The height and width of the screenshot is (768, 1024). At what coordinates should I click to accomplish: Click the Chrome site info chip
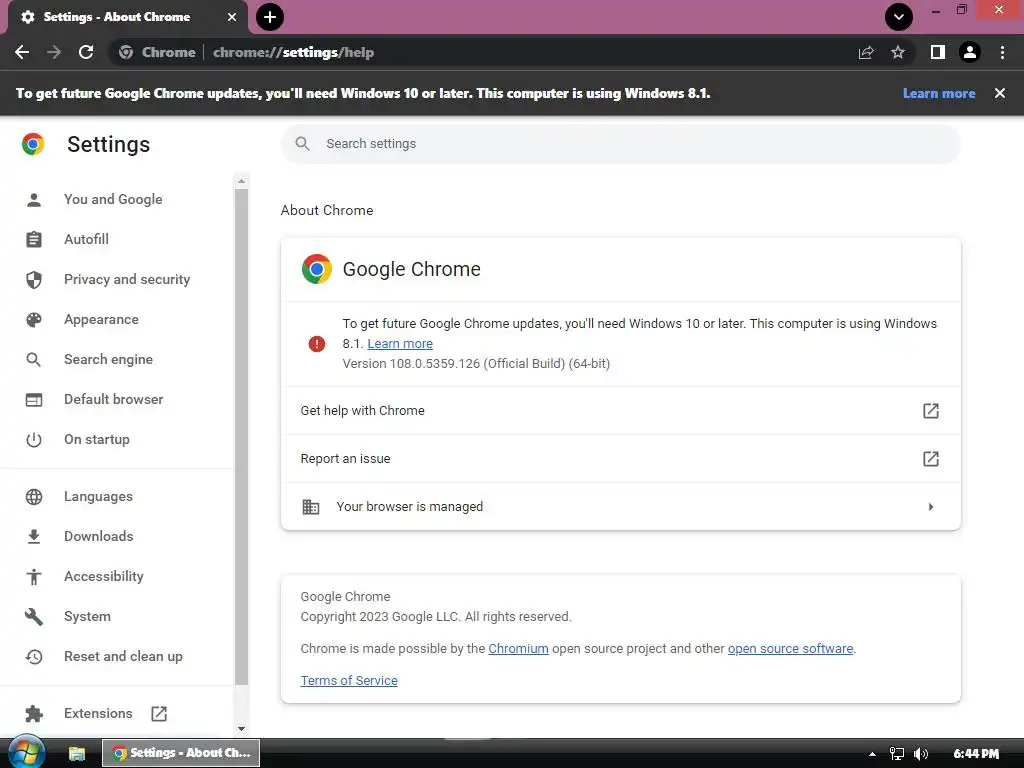[x=157, y=52]
